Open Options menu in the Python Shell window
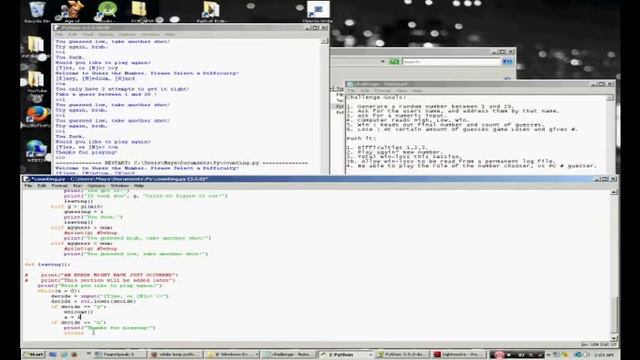The image size is (640, 360). [x=127, y=35]
